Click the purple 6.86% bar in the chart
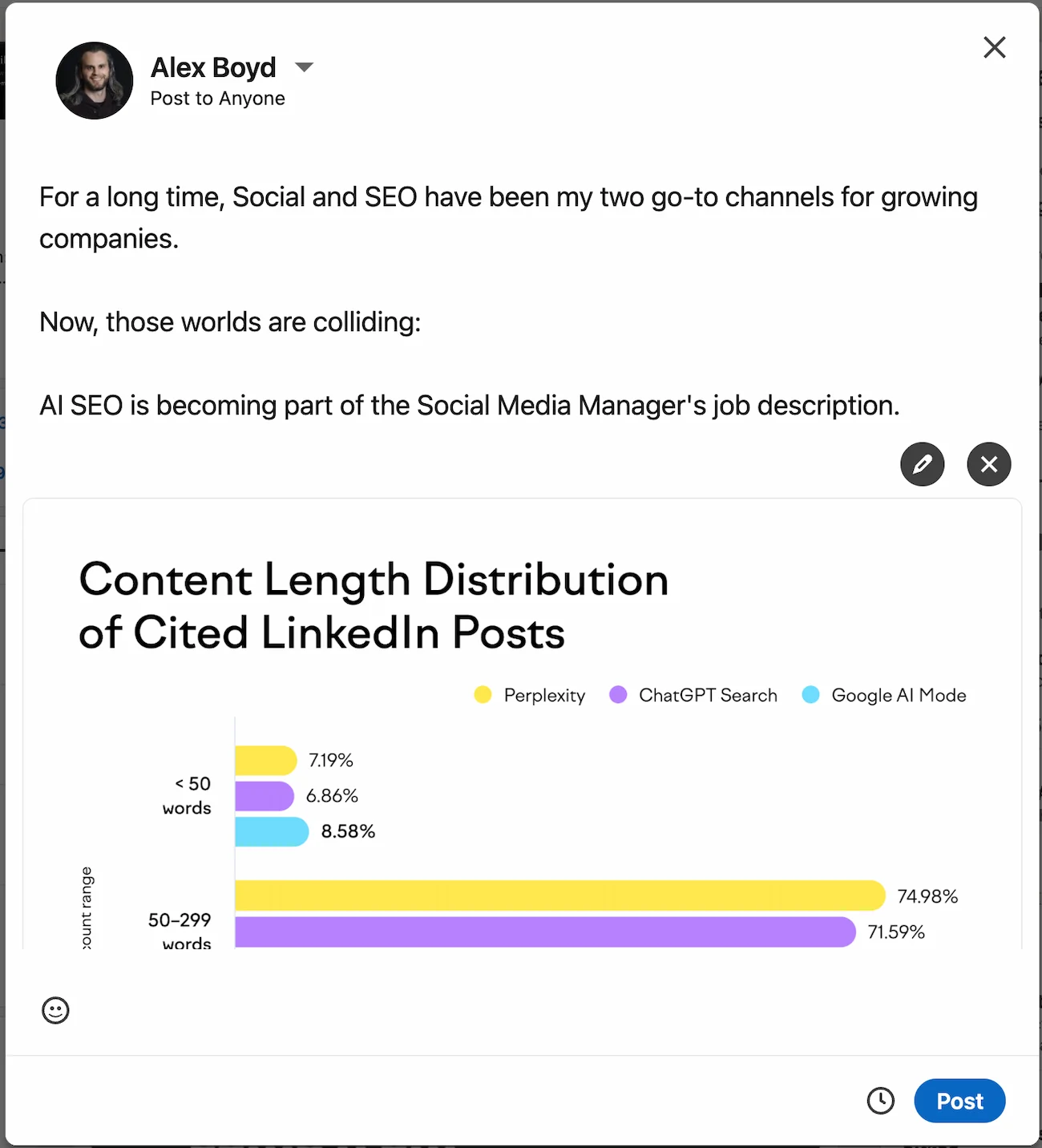 tap(265, 795)
